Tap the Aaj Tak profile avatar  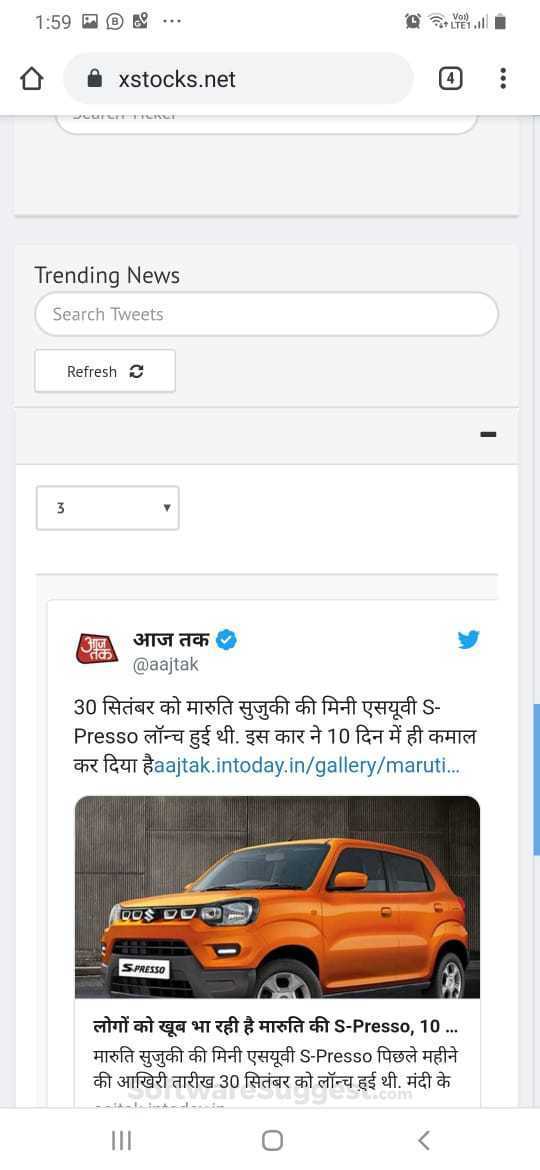coord(97,648)
